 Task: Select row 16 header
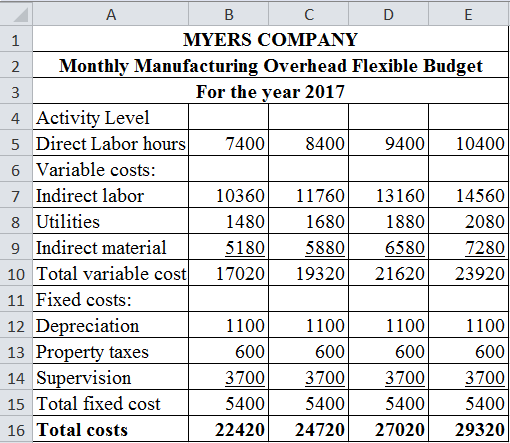pos(16,429)
